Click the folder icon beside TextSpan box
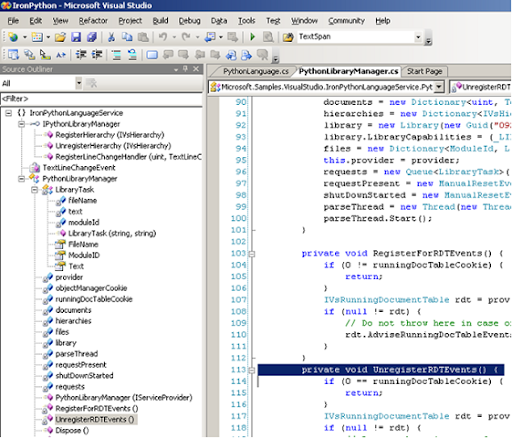This screenshot has height=438, width=512. point(288,37)
